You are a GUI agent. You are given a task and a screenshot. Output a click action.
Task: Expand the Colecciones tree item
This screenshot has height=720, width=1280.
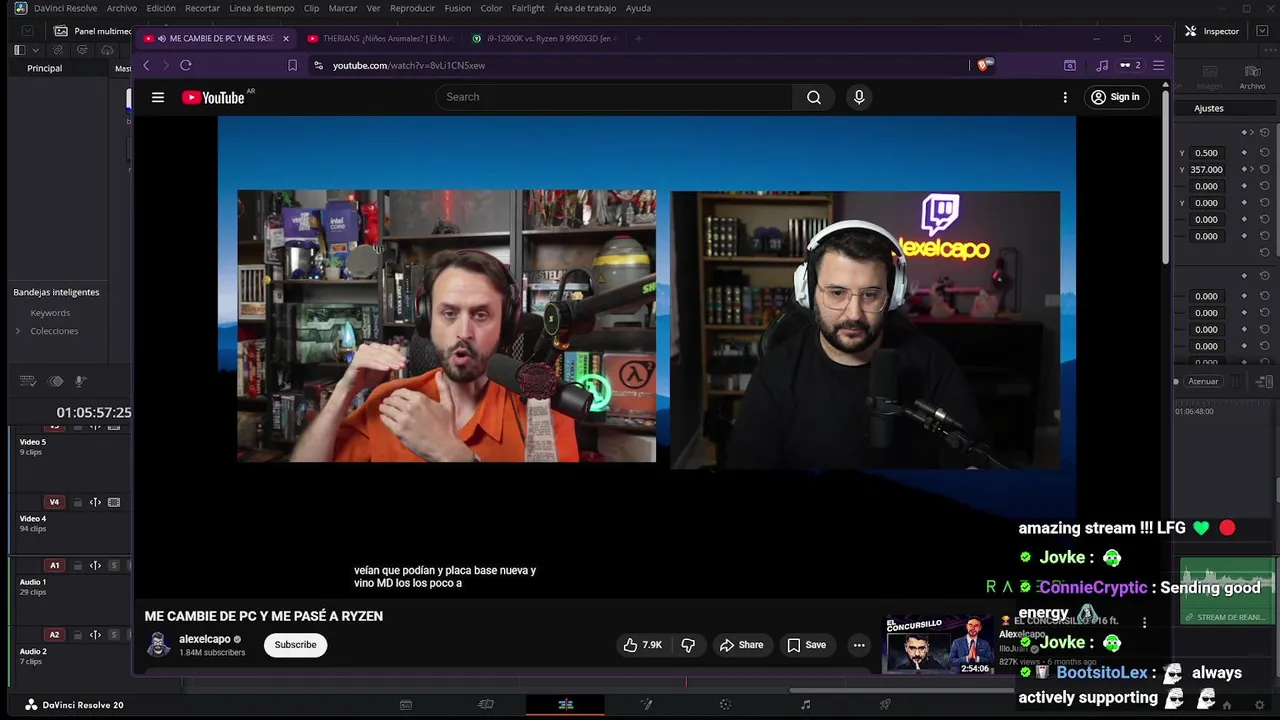tap(17, 331)
